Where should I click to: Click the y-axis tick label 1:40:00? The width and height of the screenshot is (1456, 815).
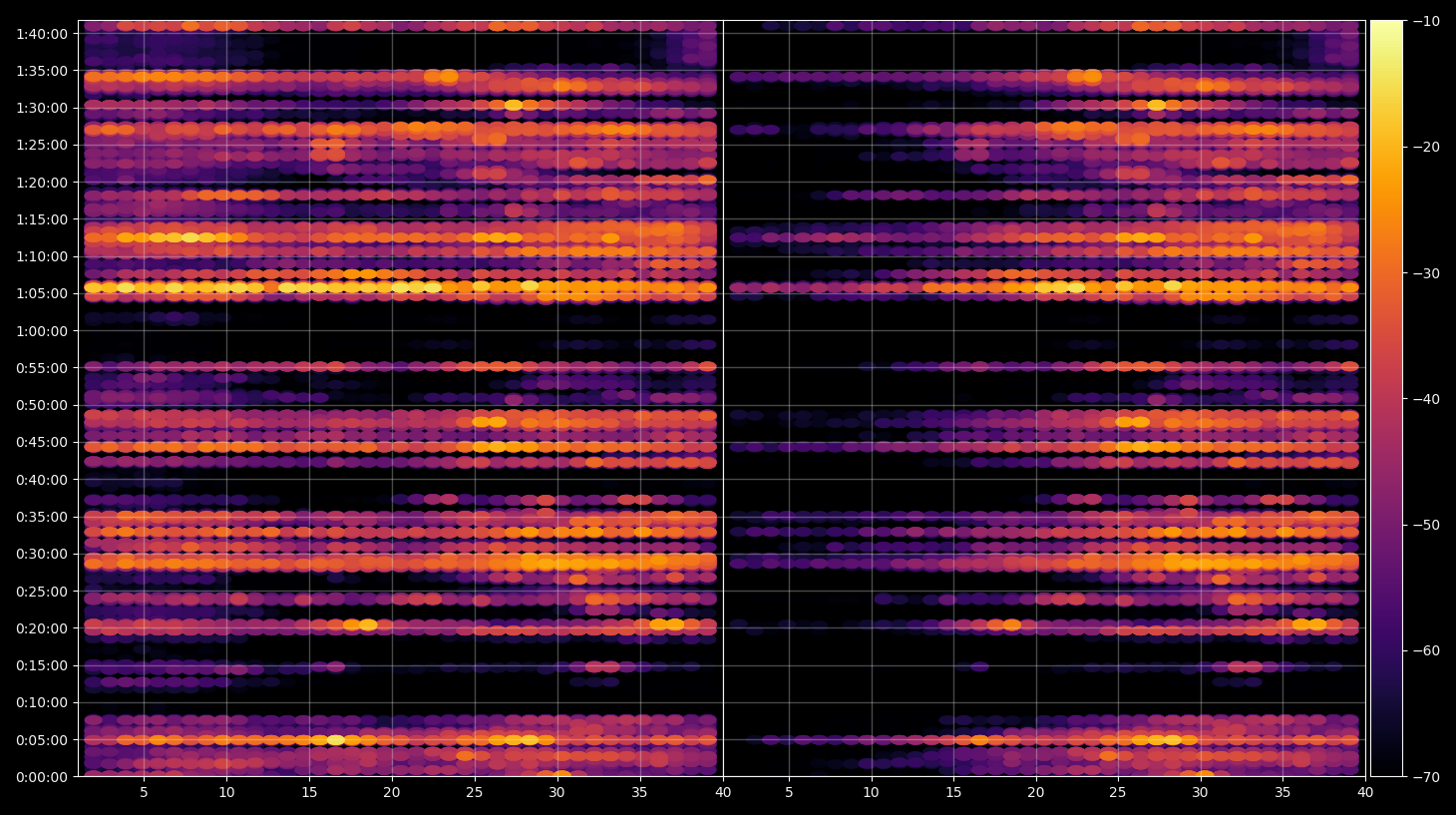[42, 34]
